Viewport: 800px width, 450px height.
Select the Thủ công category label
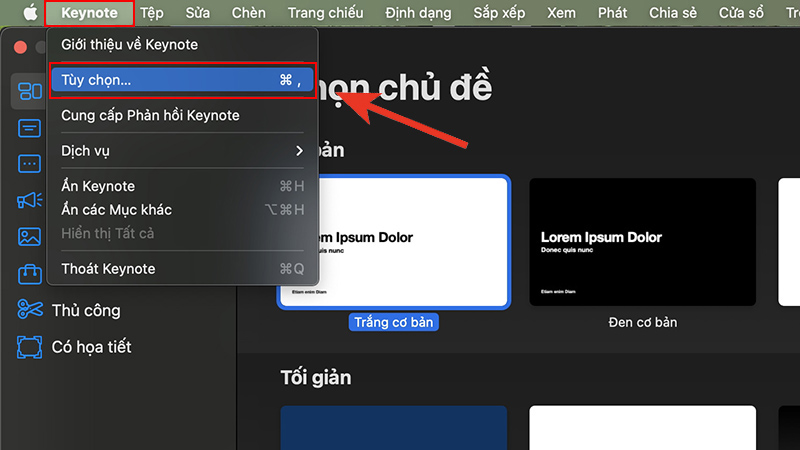(x=86, y=310)
